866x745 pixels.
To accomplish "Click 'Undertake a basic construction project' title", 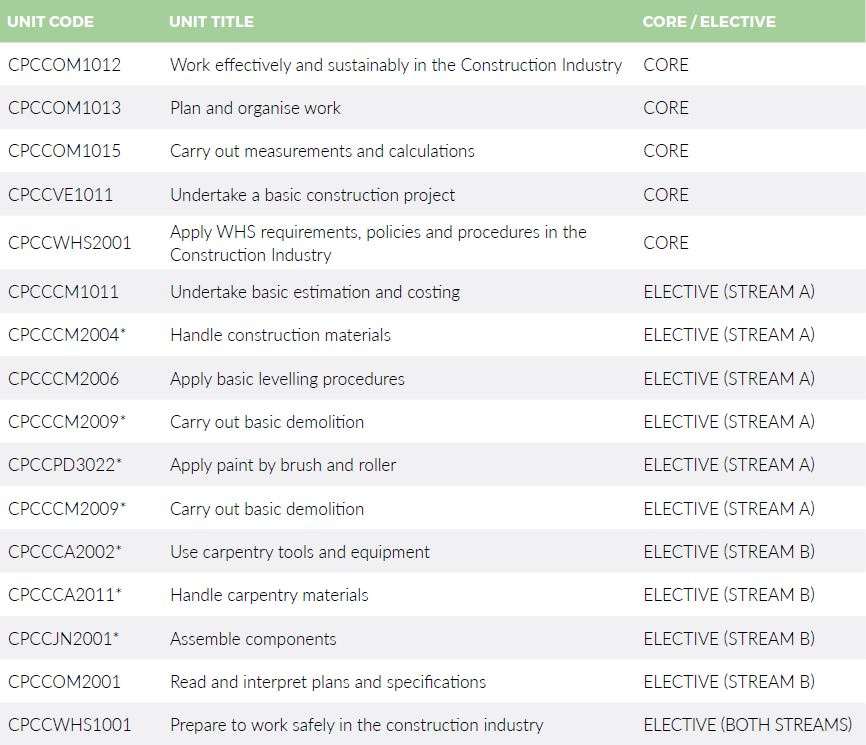I will pos(312,195).
